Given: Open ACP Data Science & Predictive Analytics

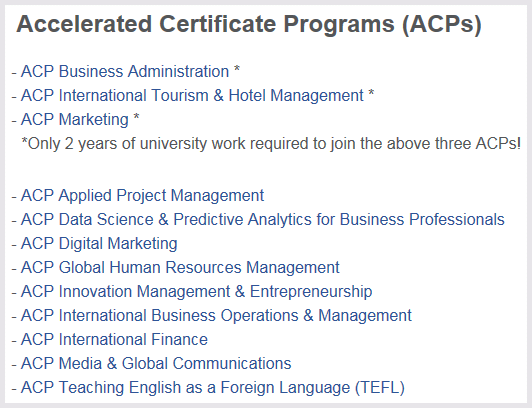Looking at the screenshot, I should [x=263, y=219].
